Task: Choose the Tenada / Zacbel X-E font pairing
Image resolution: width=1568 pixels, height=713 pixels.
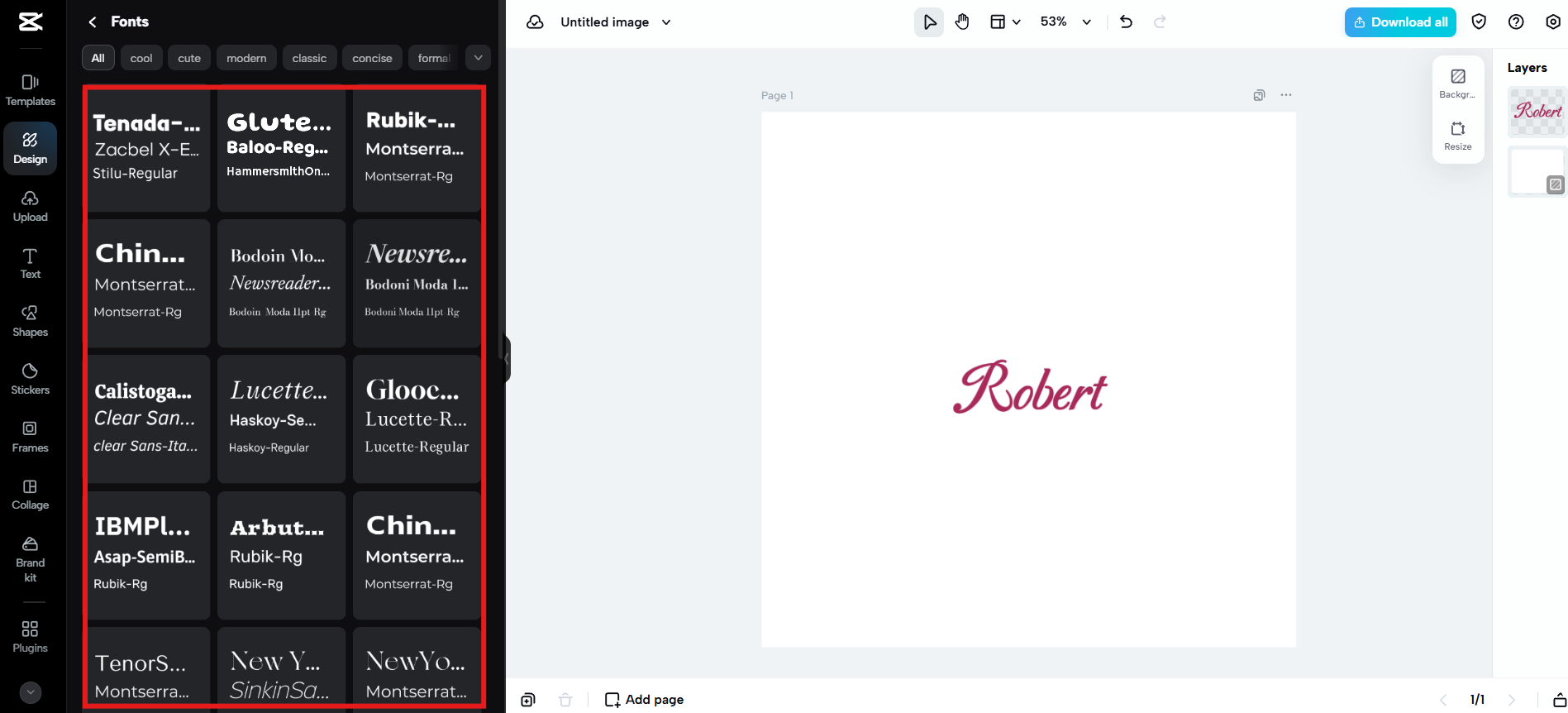Action: [x=149, y=151]
